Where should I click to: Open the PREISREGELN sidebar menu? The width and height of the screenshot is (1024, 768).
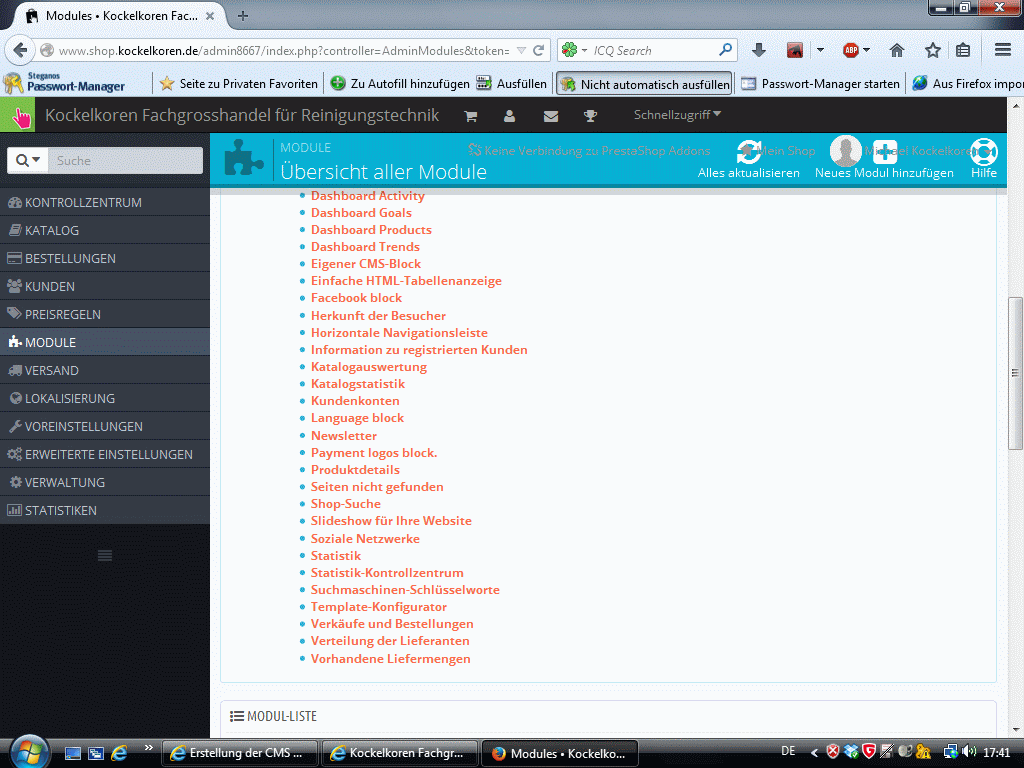pos(105,315)
